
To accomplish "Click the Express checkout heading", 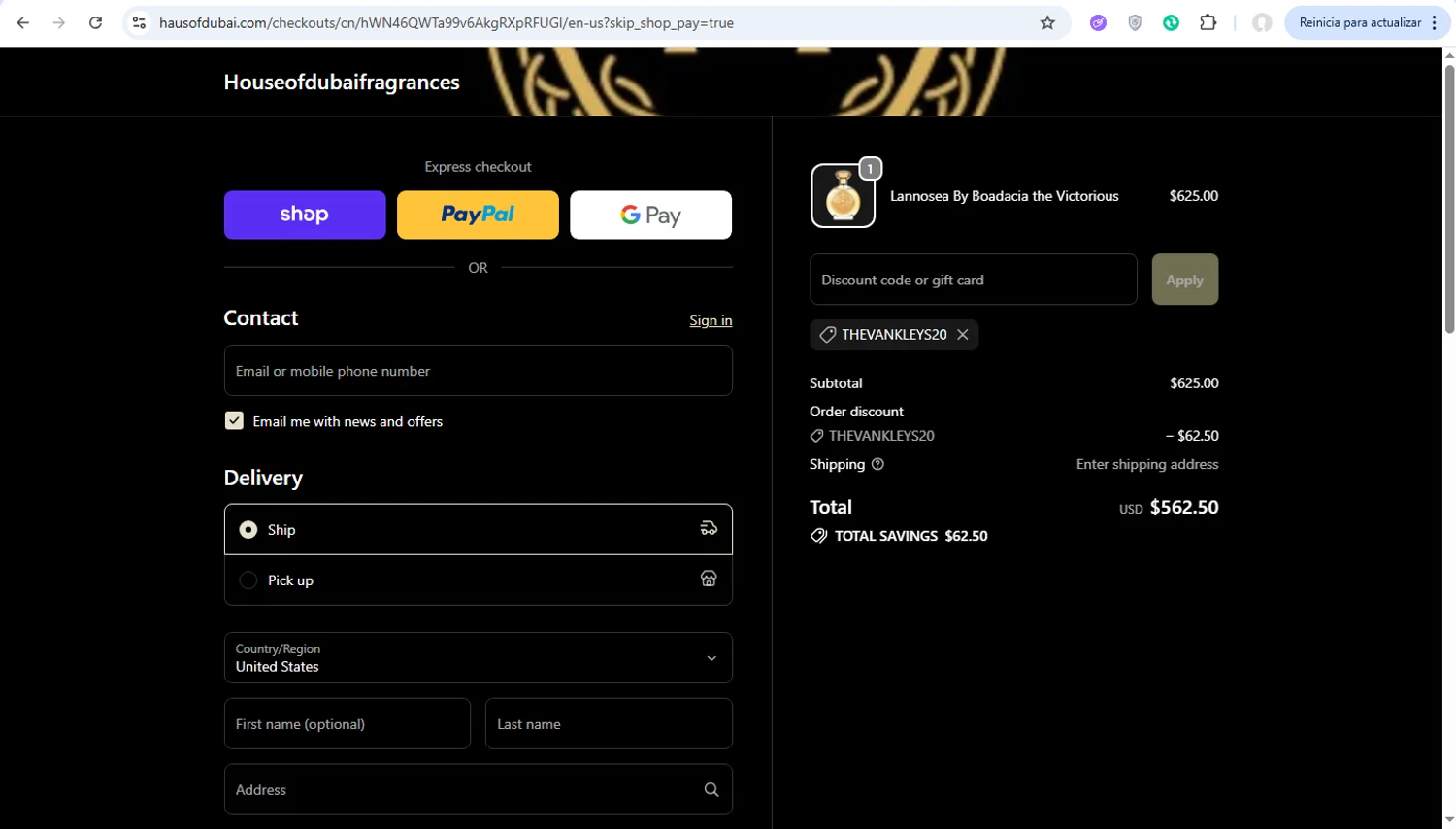I will pos(478,167).
